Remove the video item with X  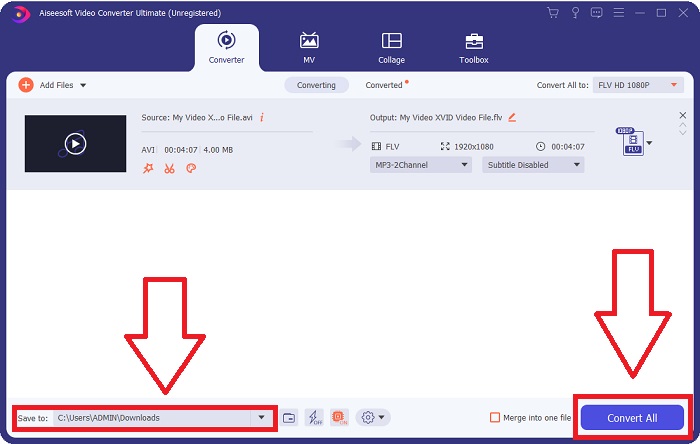(683, 115)
